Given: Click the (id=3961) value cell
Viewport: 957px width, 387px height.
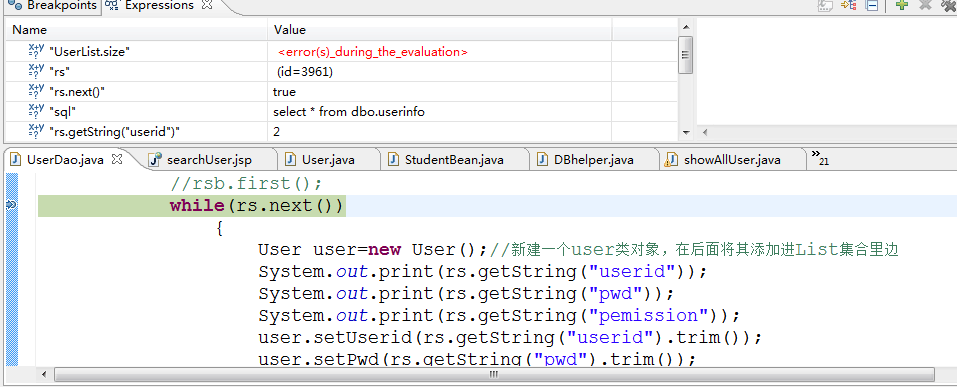Looking at the screenshot, I should coord(305,72).
